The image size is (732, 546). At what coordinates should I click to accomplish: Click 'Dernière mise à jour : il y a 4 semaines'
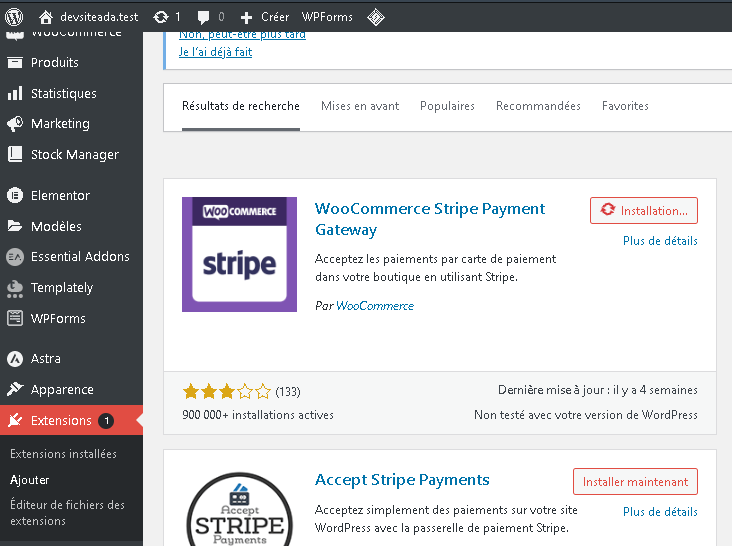[598, 390]
